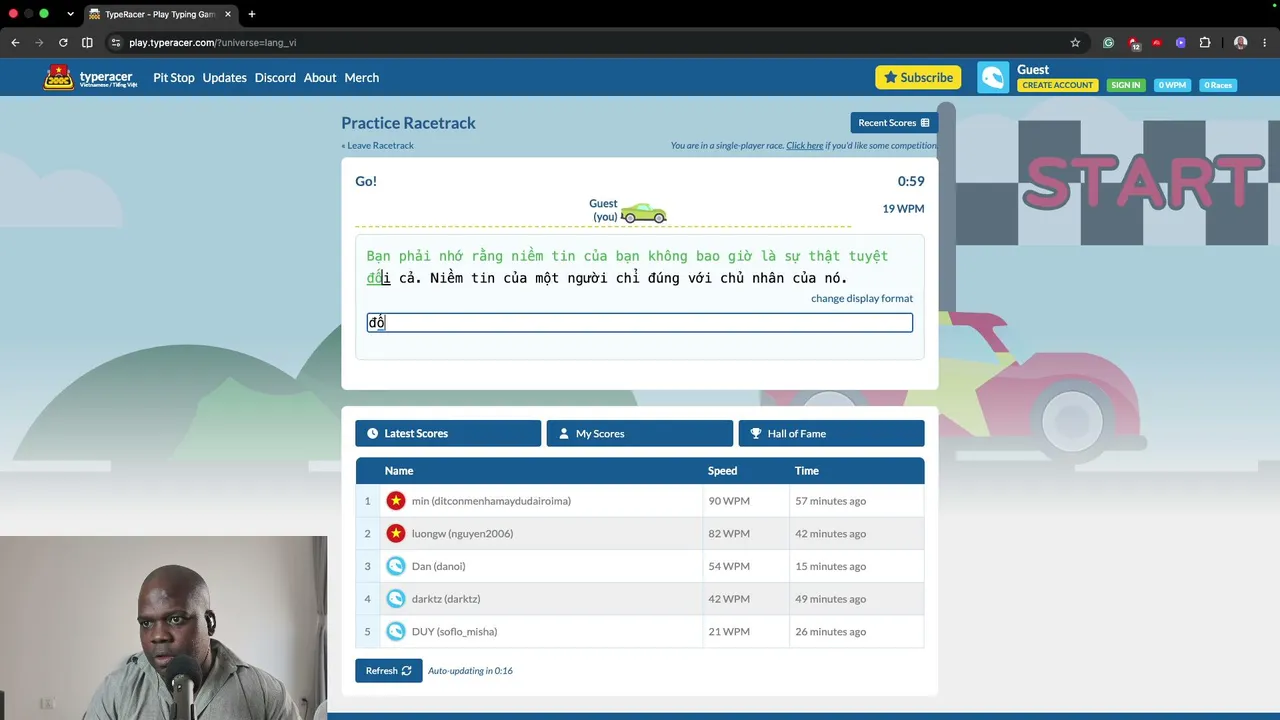Click the Vietnam flag beside luongw

[x=396, y=533]
